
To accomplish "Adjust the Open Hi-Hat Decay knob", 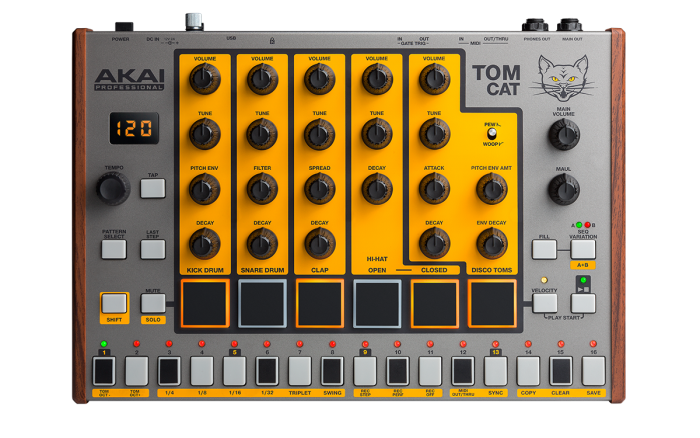I will coord(377,189).
